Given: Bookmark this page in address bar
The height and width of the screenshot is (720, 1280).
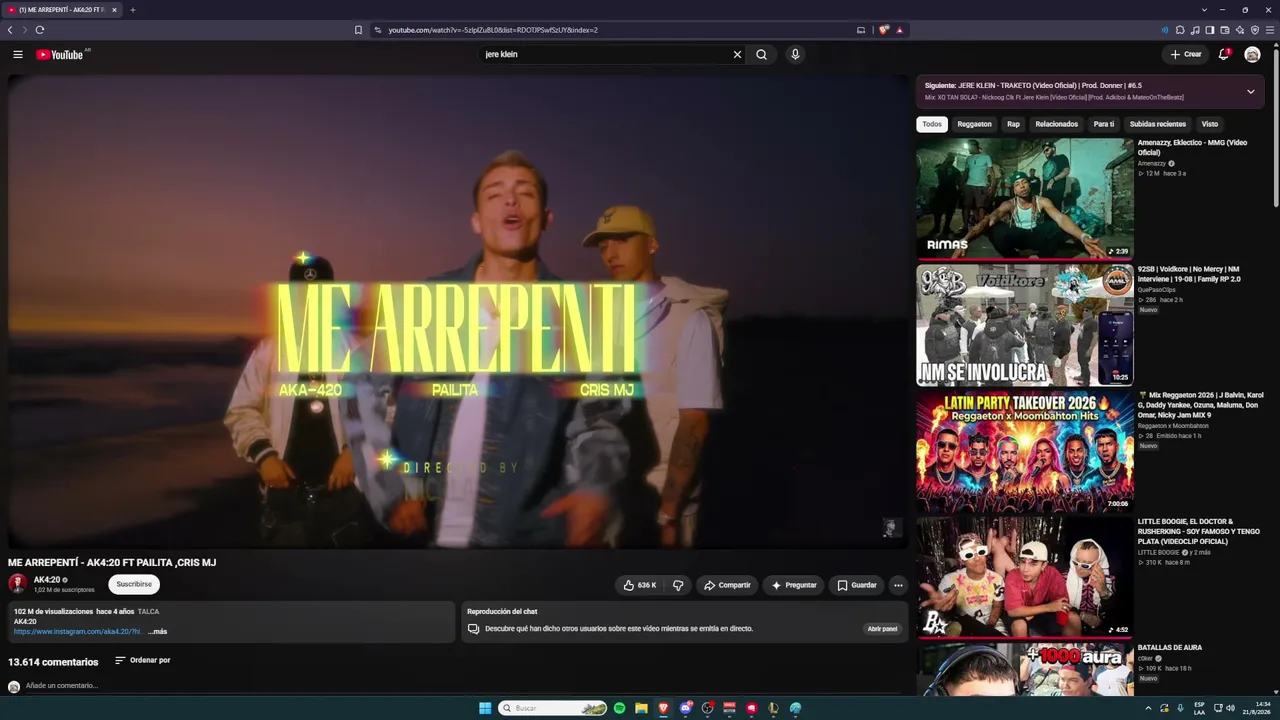Looking at the screenshot, I should coord(358,30).
